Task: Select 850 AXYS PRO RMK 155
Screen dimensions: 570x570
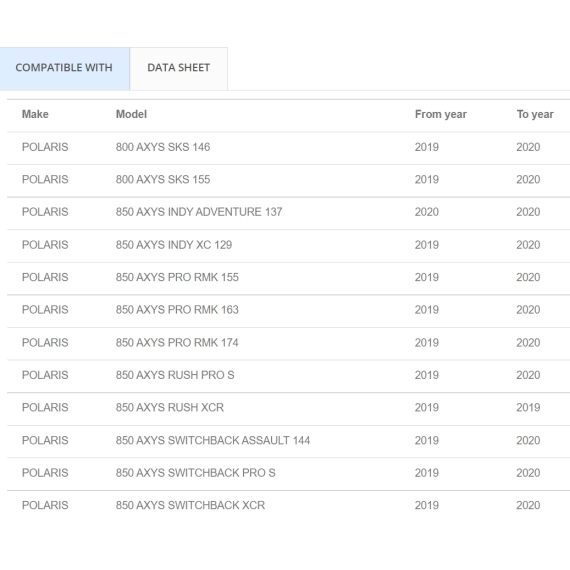Action: click(x=177, y=277)
